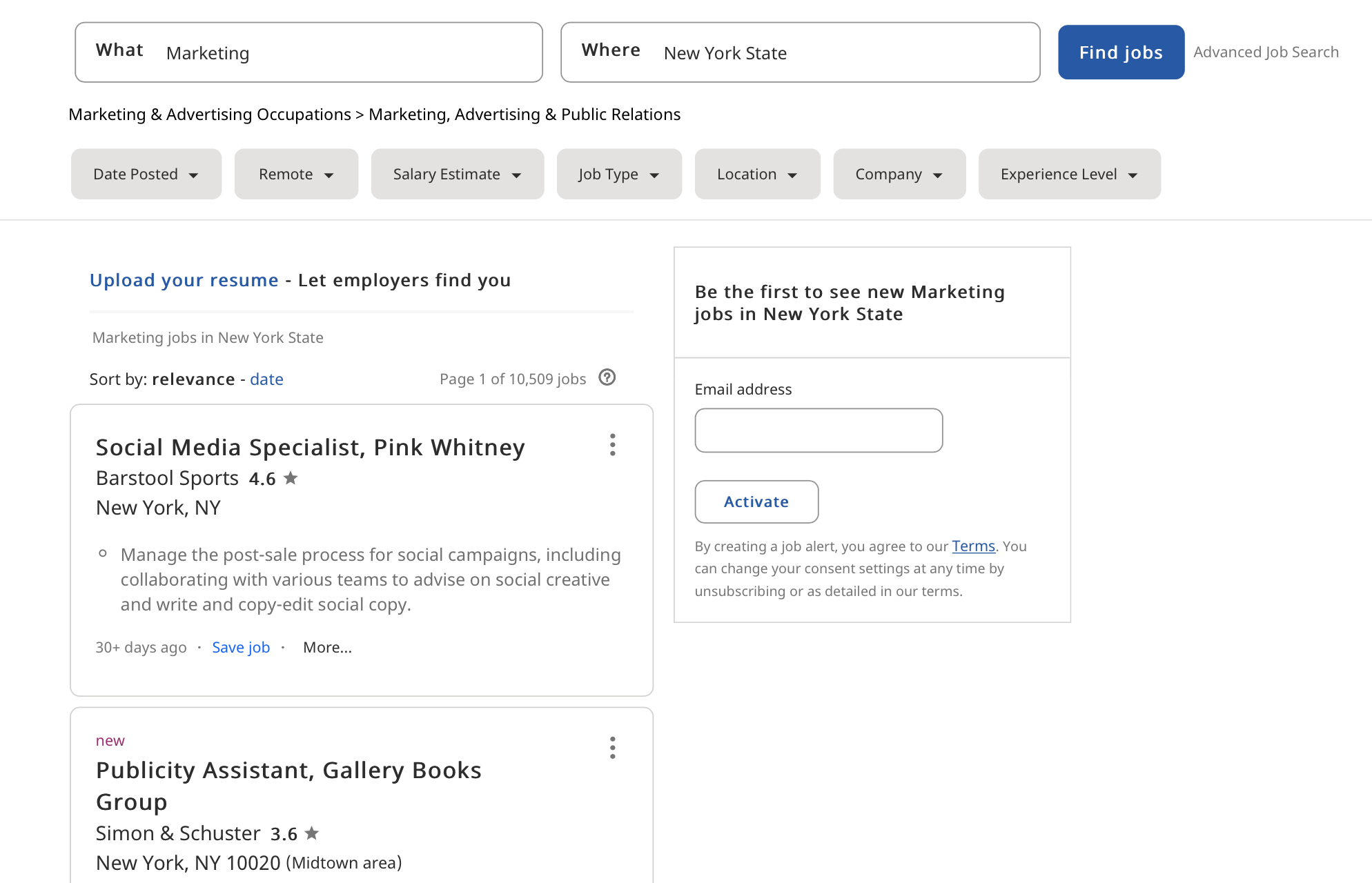The image size is (1372, 883).
Task: Click the 'new' label on Publicity Assistant
Action: point(110,741)
